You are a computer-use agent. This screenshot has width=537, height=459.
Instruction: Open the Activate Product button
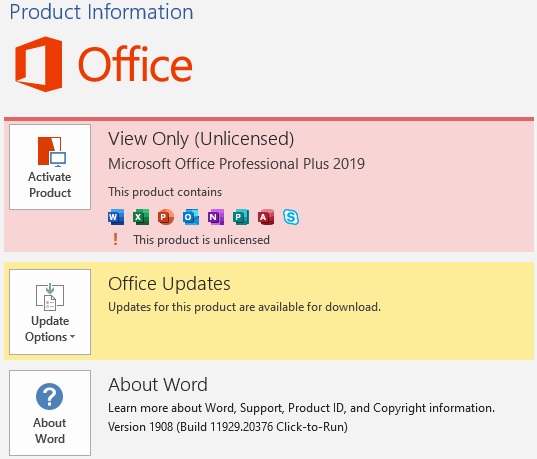(x=50, y=167)
